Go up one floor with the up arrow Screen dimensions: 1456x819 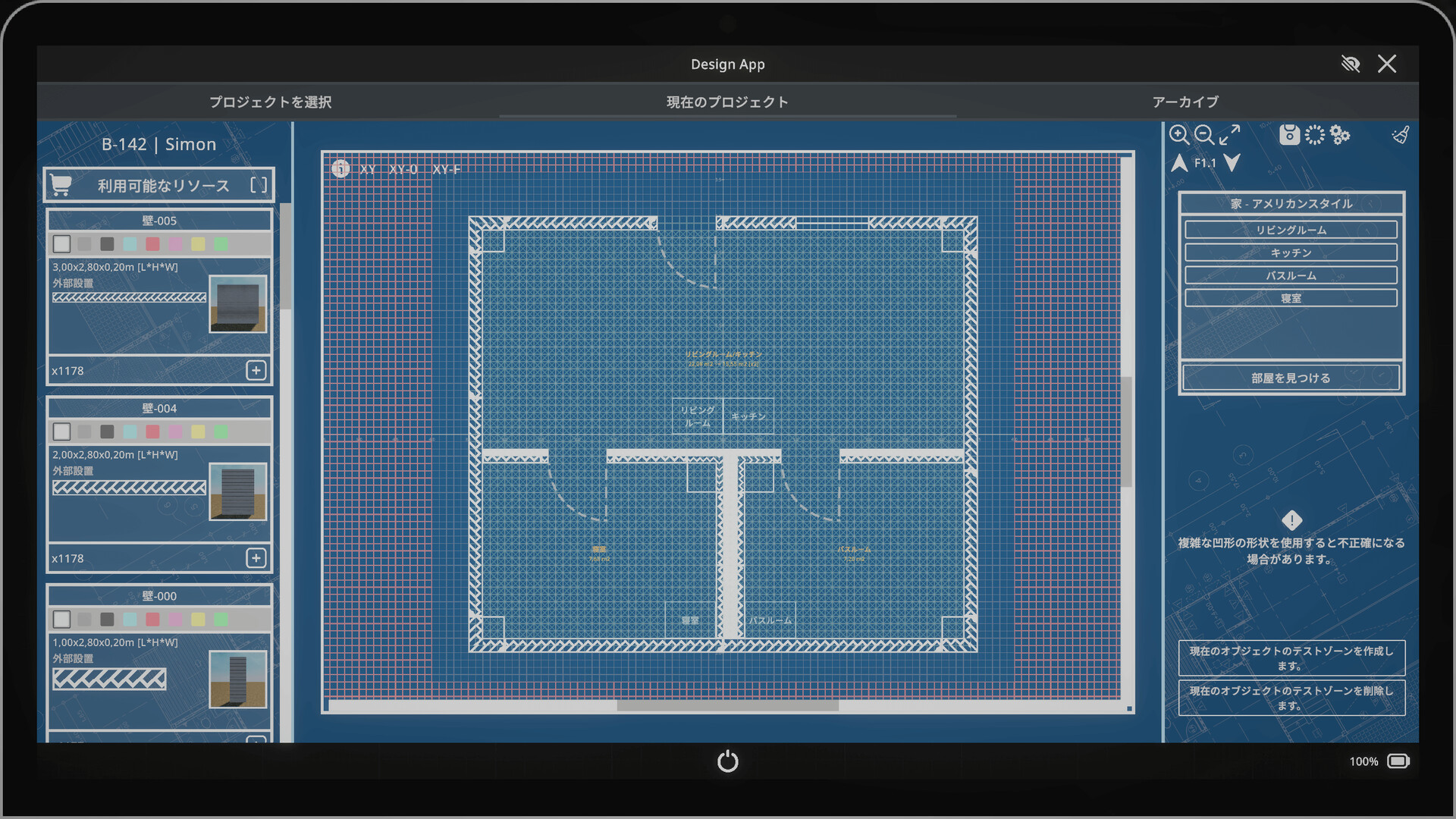pos(1179,163)
